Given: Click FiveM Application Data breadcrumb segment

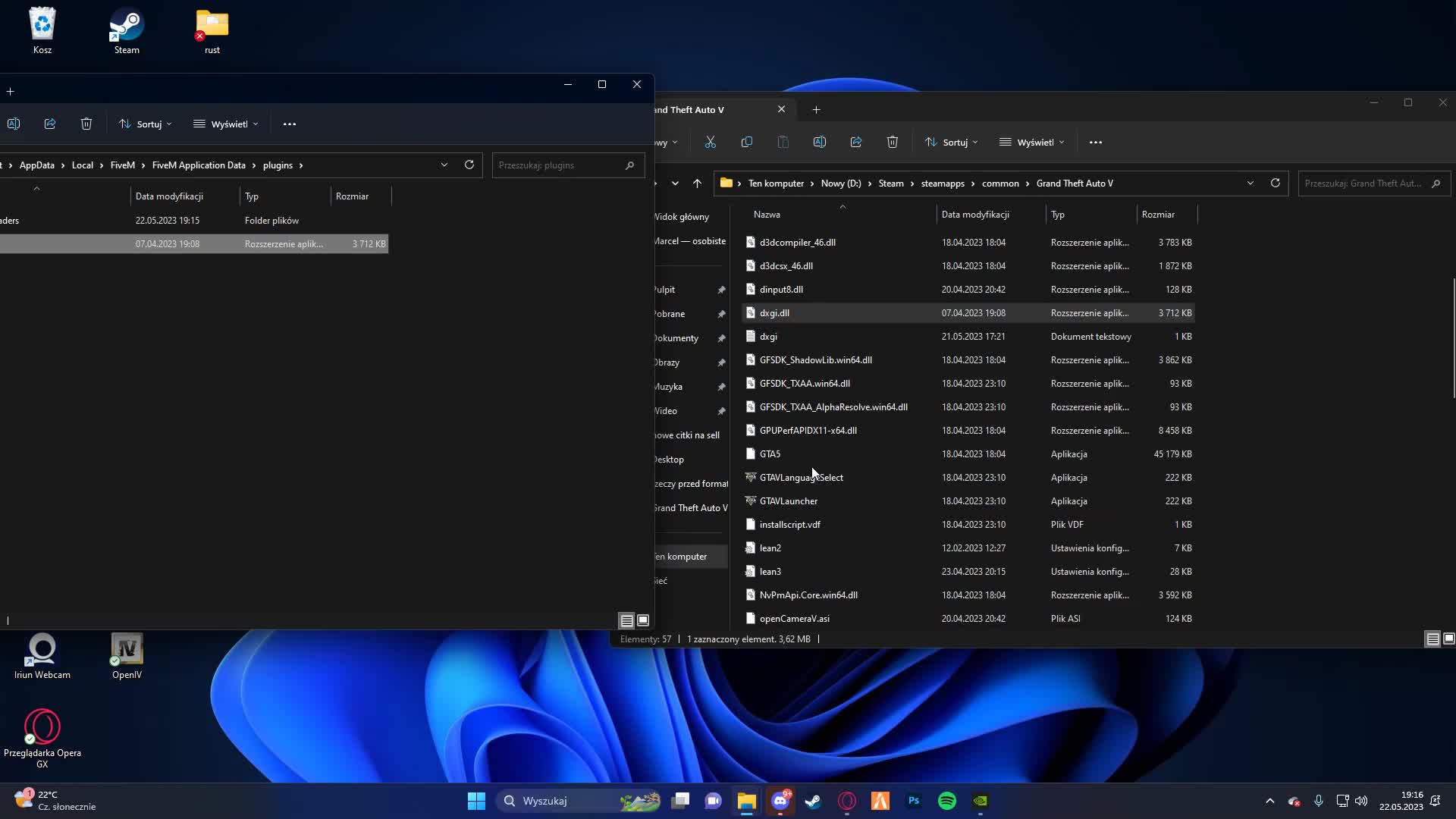Looking at the screenshot, I should 199,165.
